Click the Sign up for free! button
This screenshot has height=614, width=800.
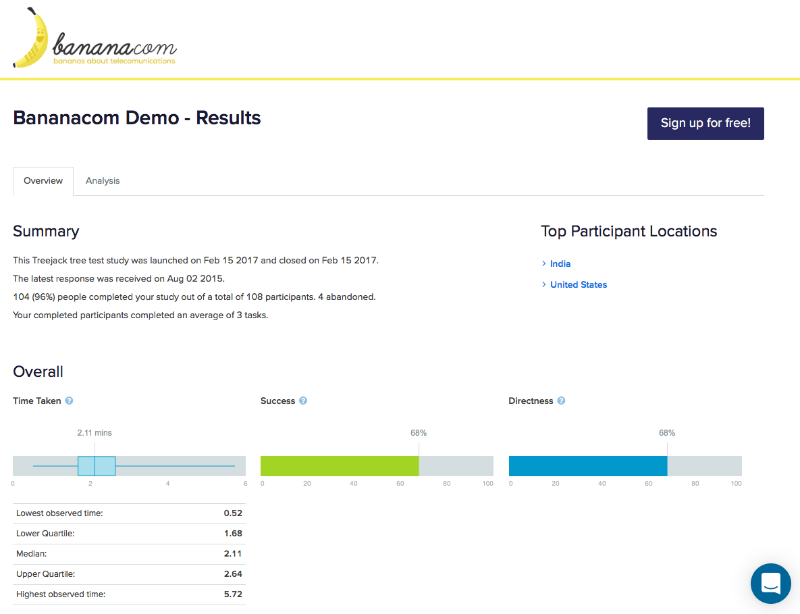705,123
